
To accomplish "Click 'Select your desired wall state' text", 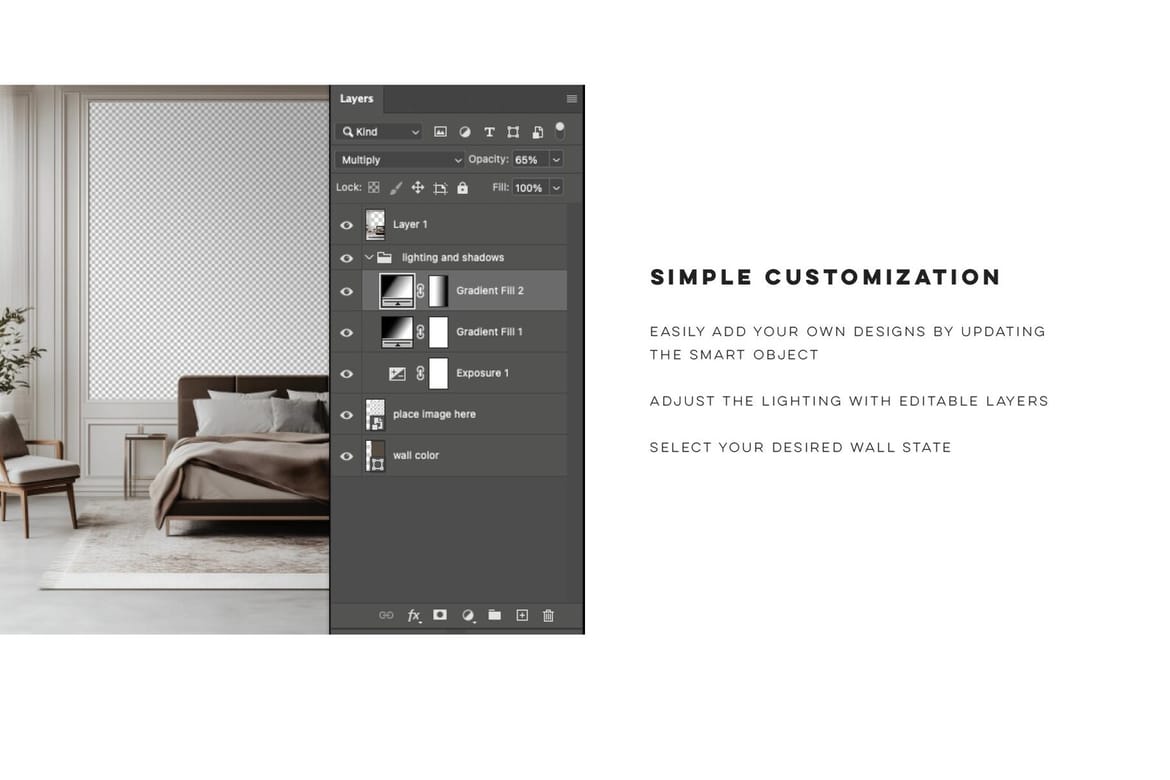I will [801, 448].
